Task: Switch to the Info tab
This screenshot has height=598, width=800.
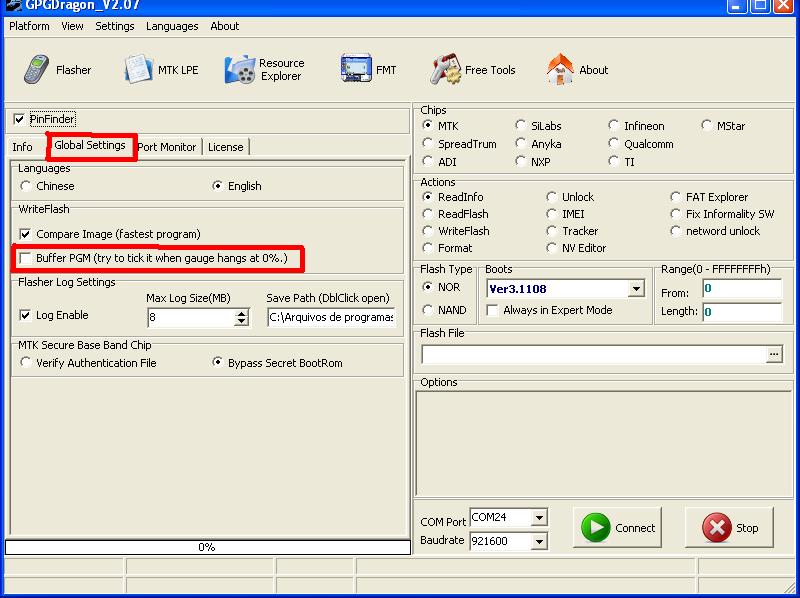Action: [22, 147]
